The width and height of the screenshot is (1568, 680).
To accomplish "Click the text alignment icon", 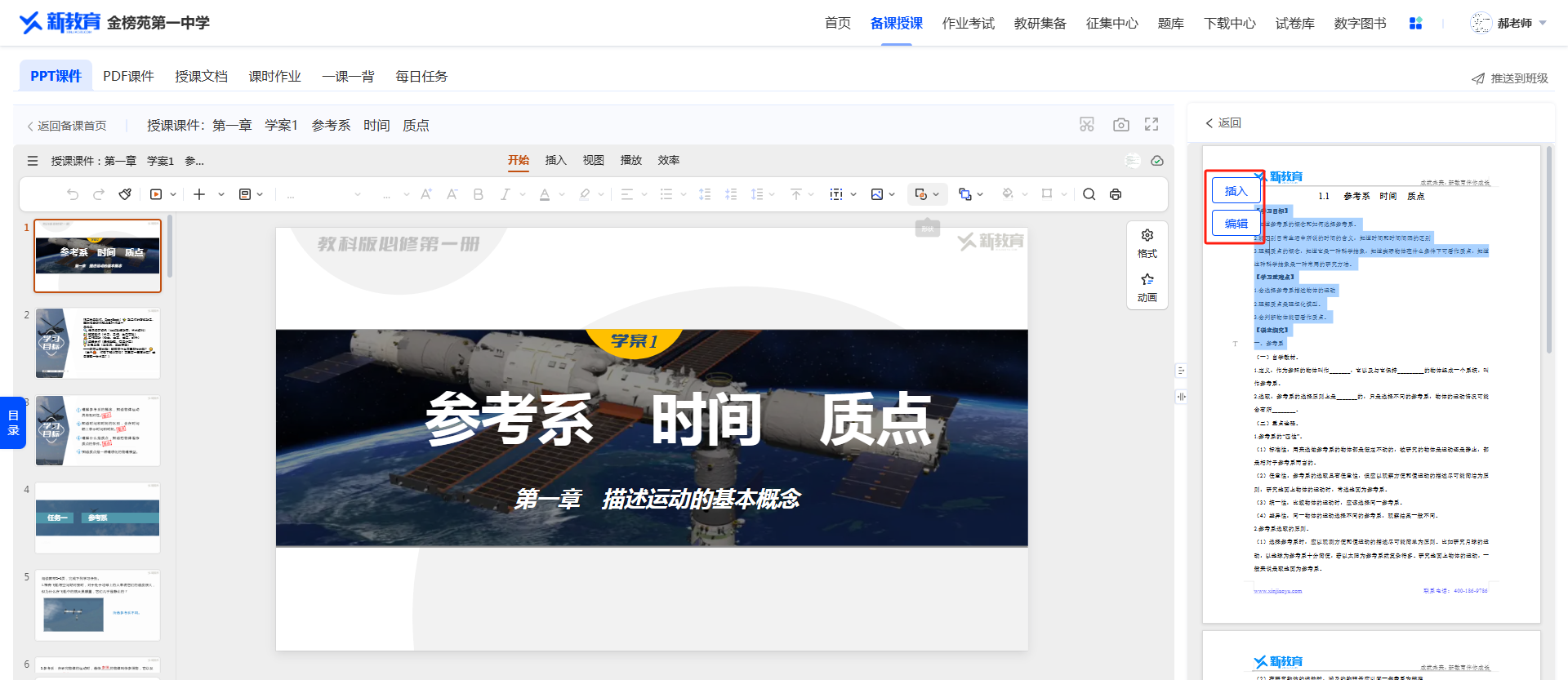I will click(627, 194).
